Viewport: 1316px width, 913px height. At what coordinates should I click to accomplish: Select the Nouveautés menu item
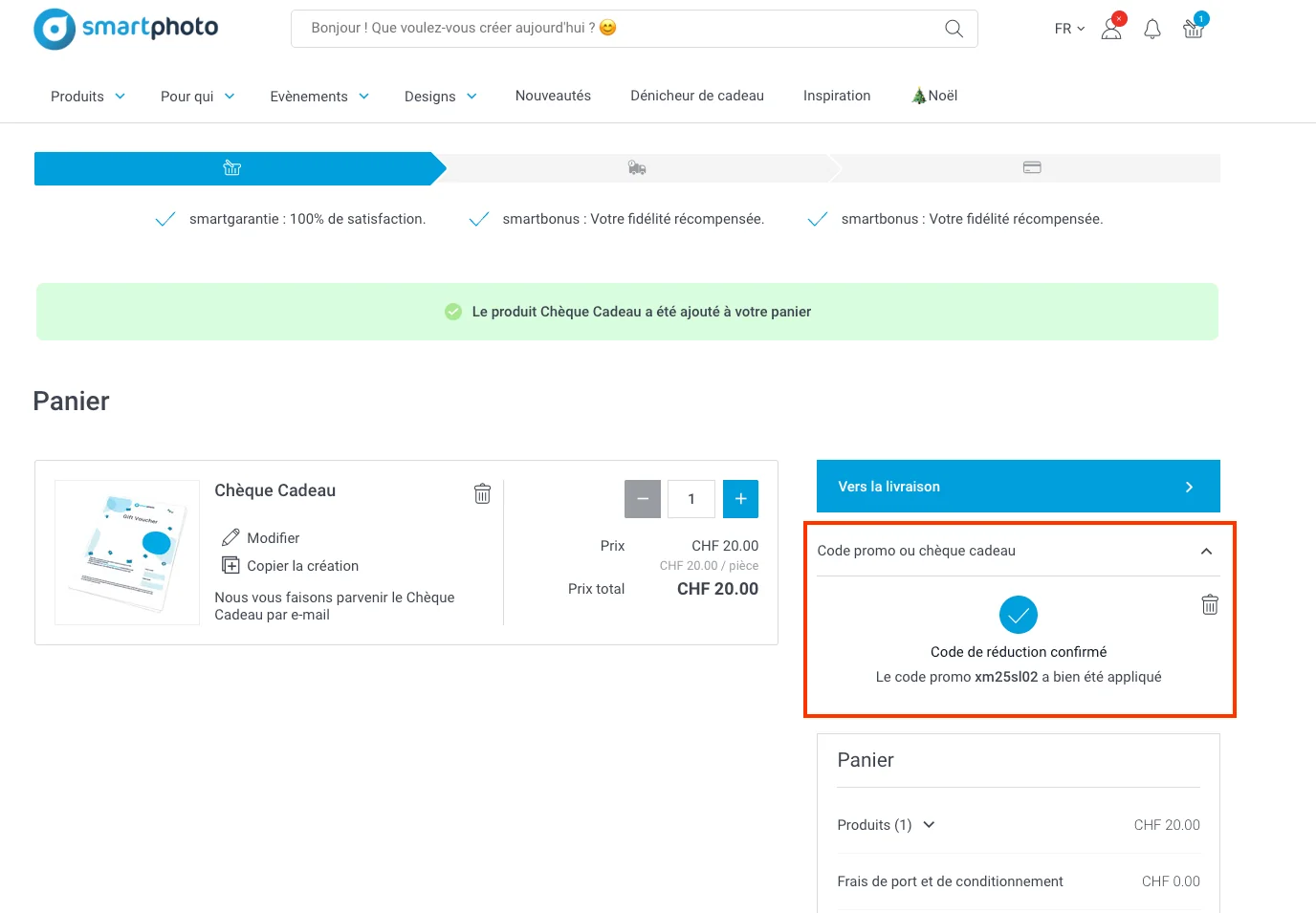[x=553, y=96]
